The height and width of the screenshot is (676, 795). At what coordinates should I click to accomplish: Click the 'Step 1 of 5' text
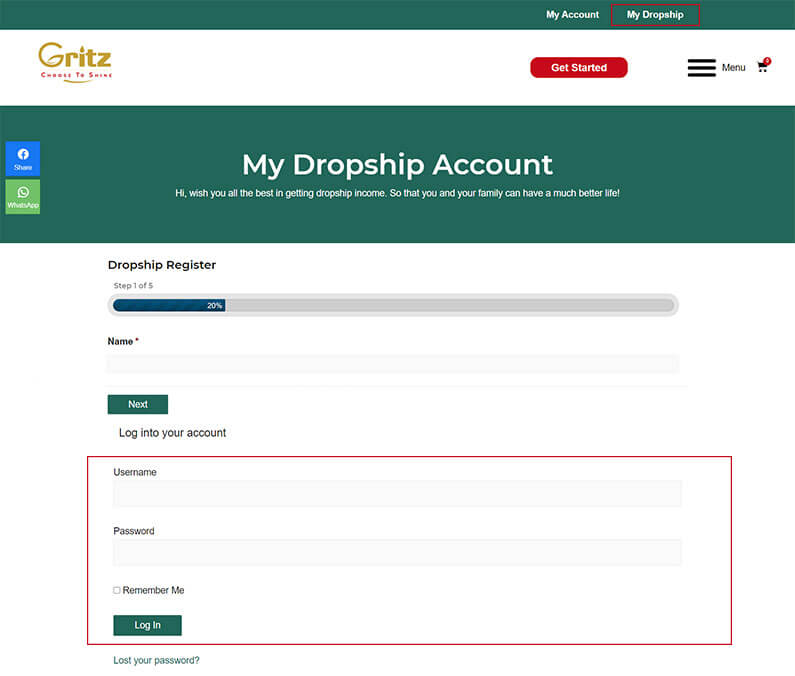(x=133, y=286)
